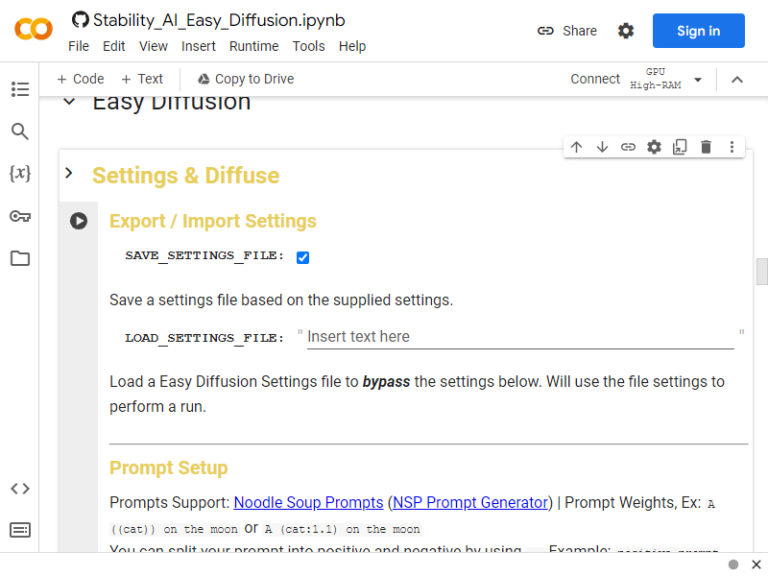
Task: Mirror cell in tab icon
Action: [680, 147]
